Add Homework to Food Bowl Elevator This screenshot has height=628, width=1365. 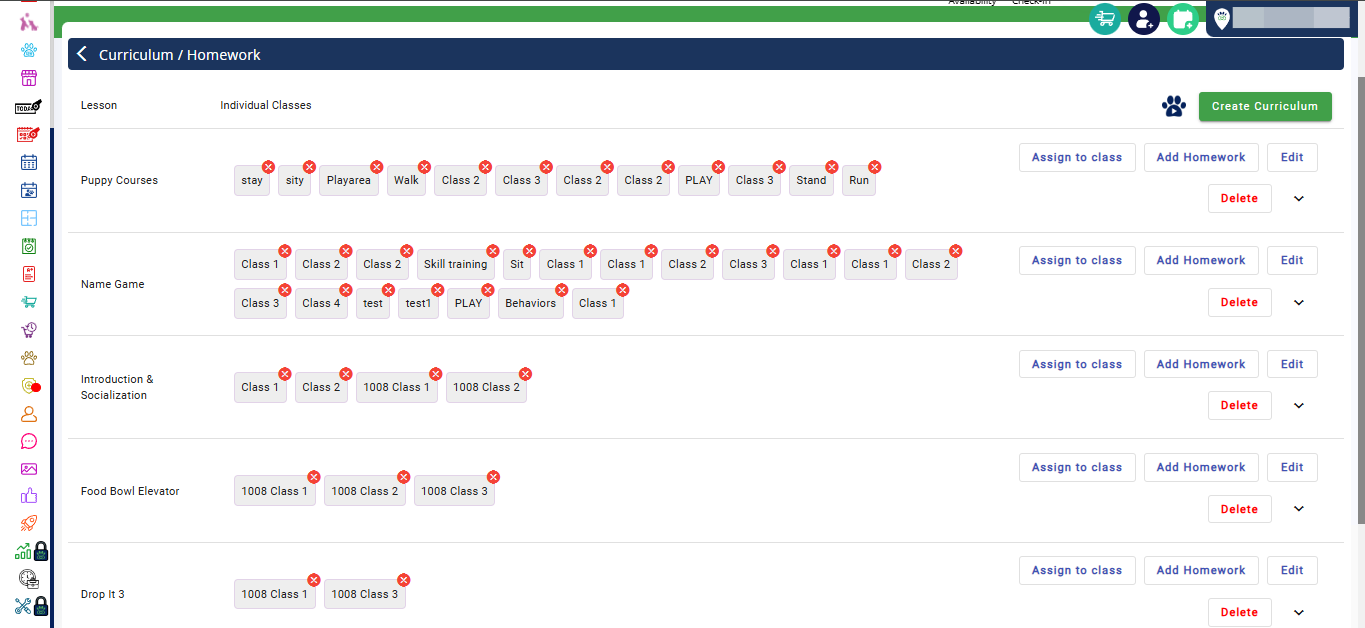coord(1201,467)
